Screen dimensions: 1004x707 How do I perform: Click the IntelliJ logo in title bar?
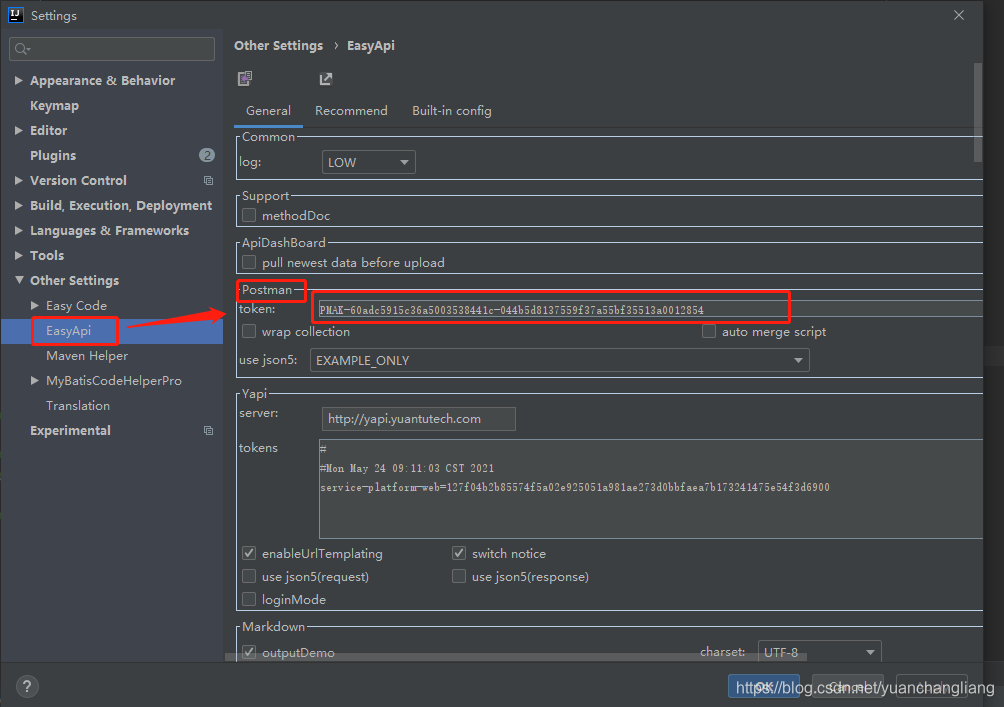coord(16,15)
